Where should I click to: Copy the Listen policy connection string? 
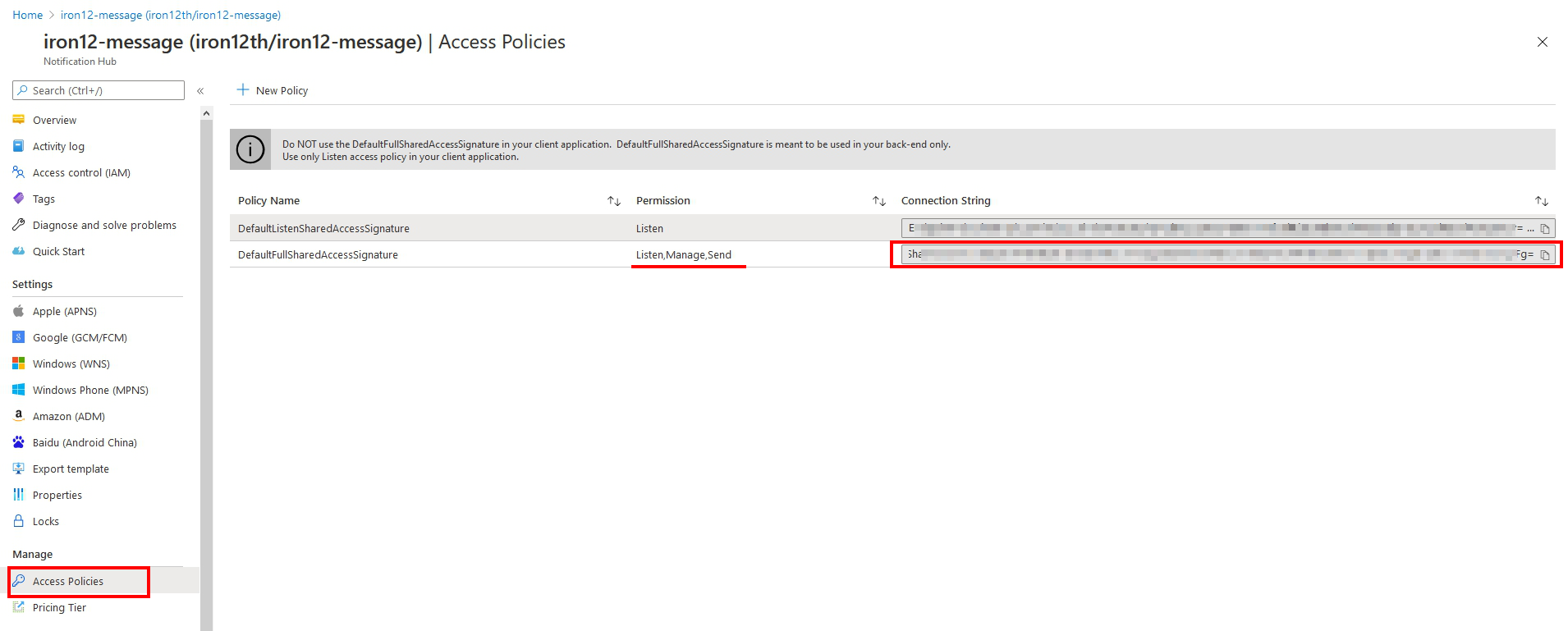(1544, 229)
